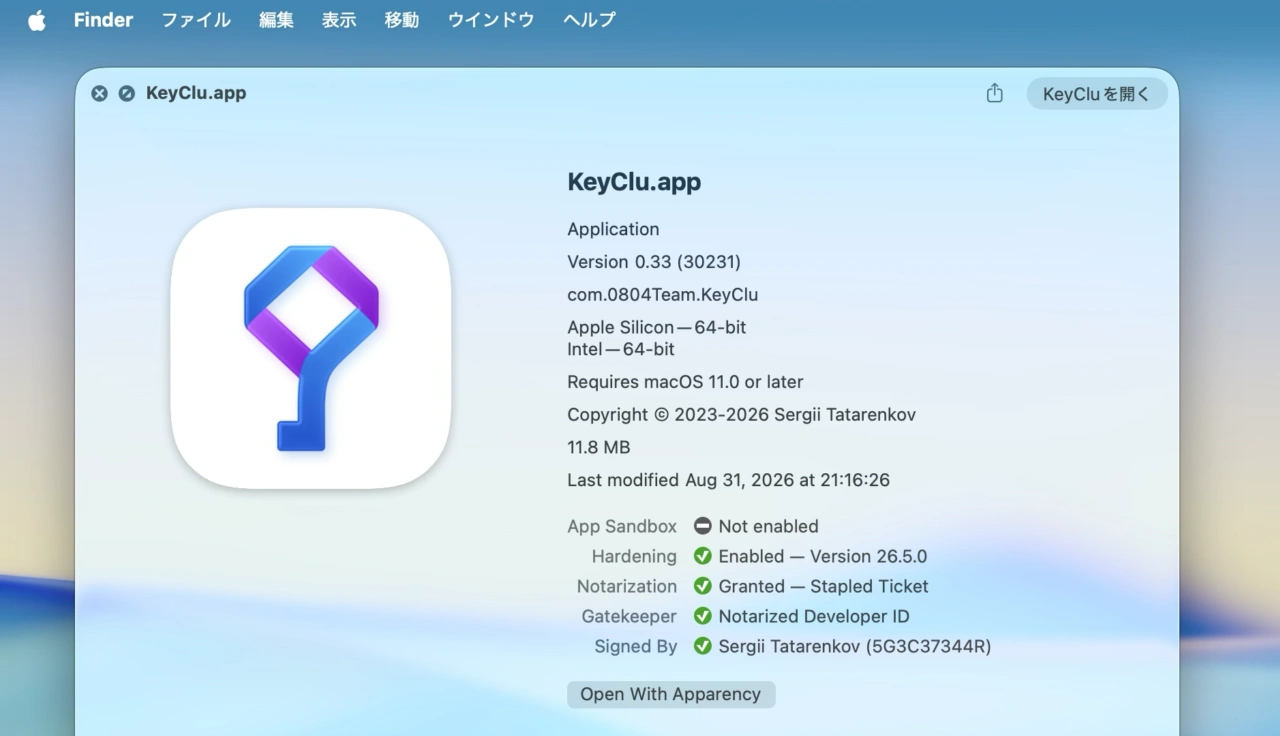Open the ウインドウ menu
The height and width of the screenshot is (736, 1280).
[491, 20]
